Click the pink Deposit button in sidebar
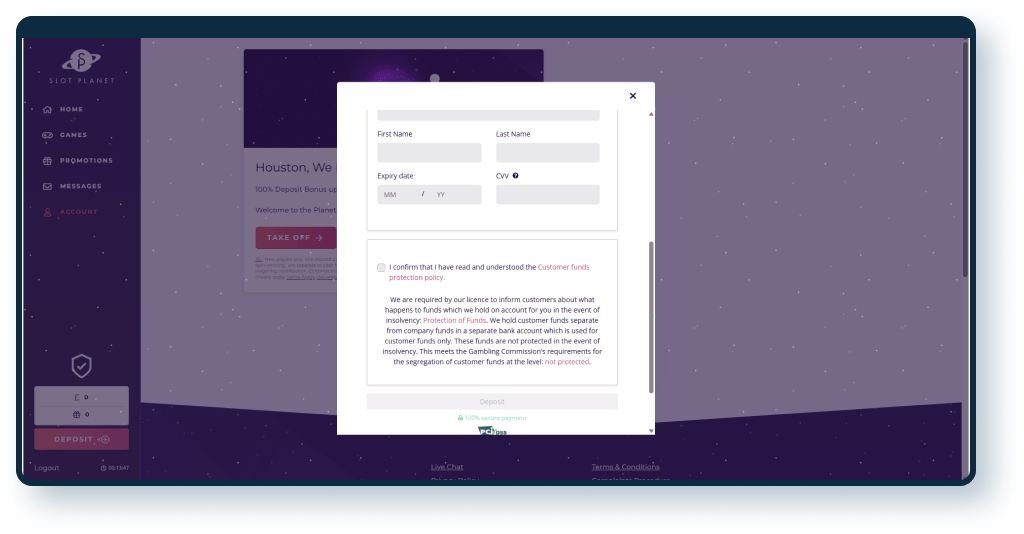The height and width of the screenshot is (534, 1024). pyautogui.click(x=81, y=439)
